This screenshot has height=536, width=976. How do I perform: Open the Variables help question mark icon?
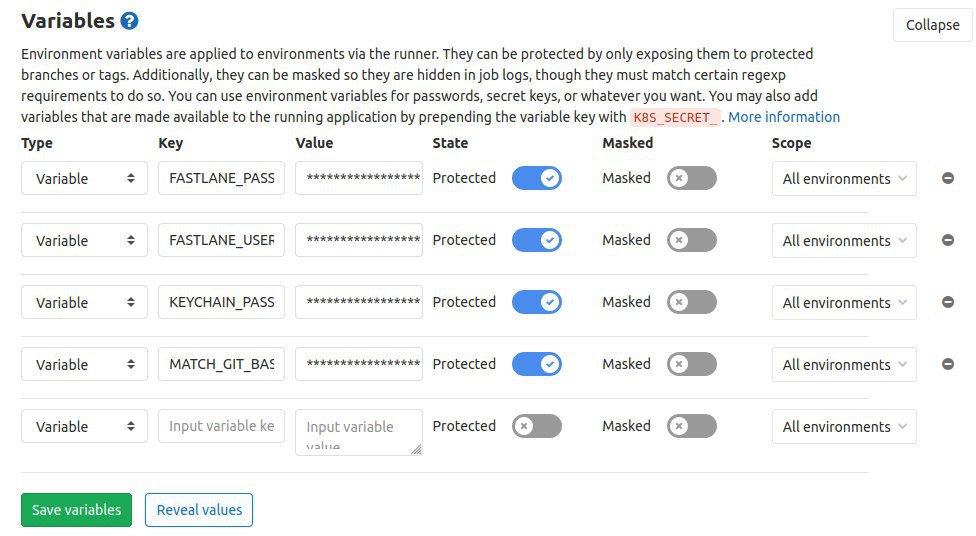pyautogui.click(x=129, y=21)
